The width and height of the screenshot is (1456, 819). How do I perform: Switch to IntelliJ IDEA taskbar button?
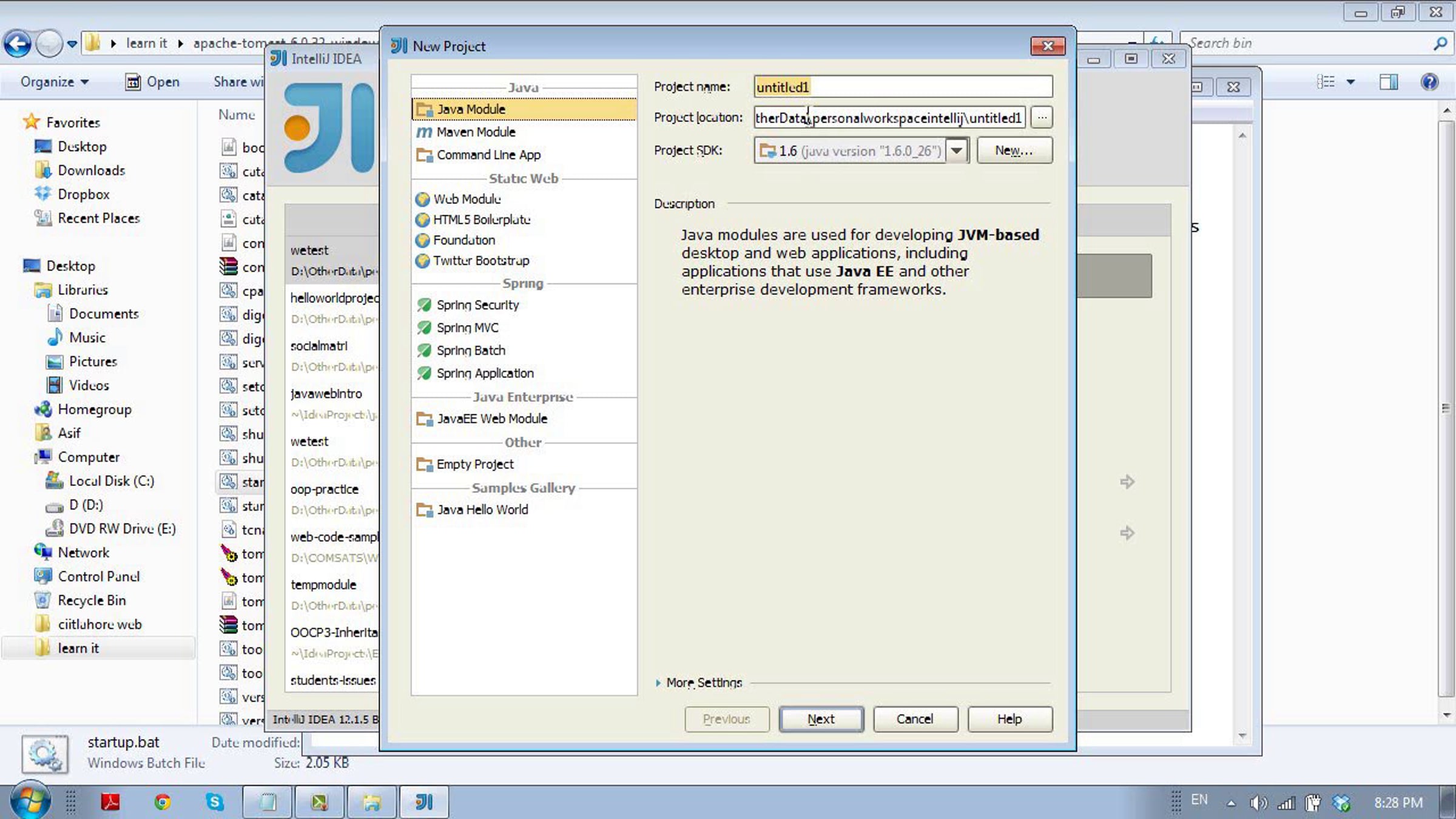pyautogui.click(x=424, y=802)
